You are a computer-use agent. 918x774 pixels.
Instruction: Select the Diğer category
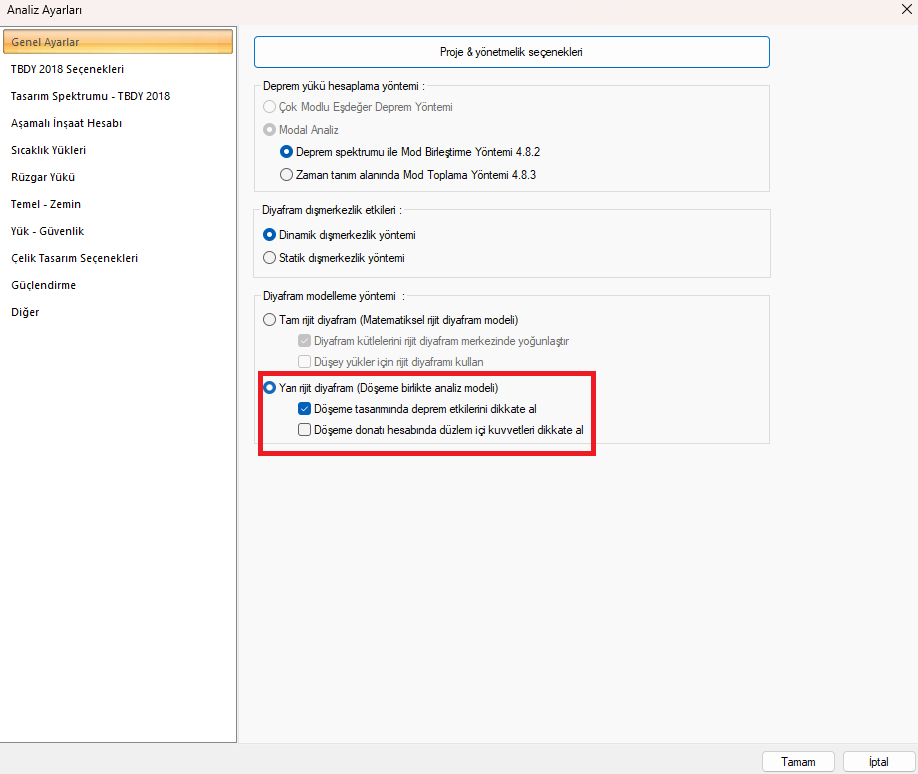click(x=25, y=312)
